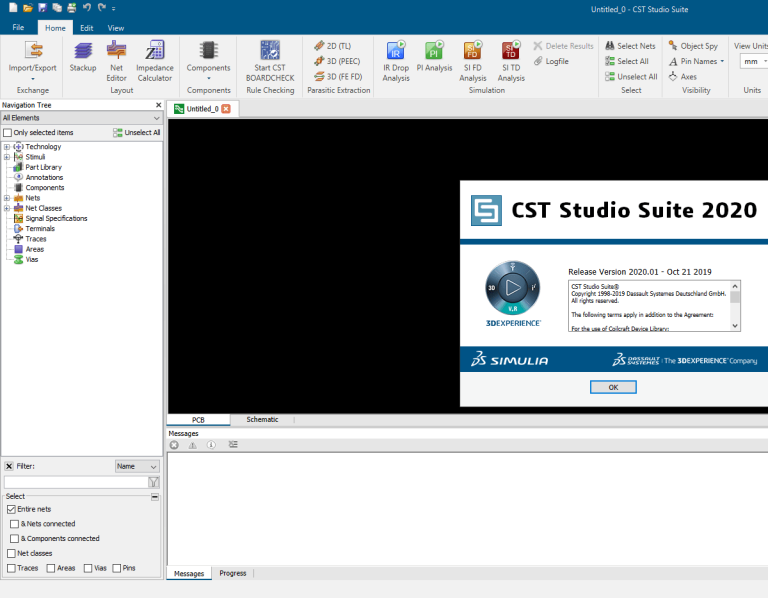Click the Unselect All button in Navigation Tree

pyautogui.click(x=136, y=133)
